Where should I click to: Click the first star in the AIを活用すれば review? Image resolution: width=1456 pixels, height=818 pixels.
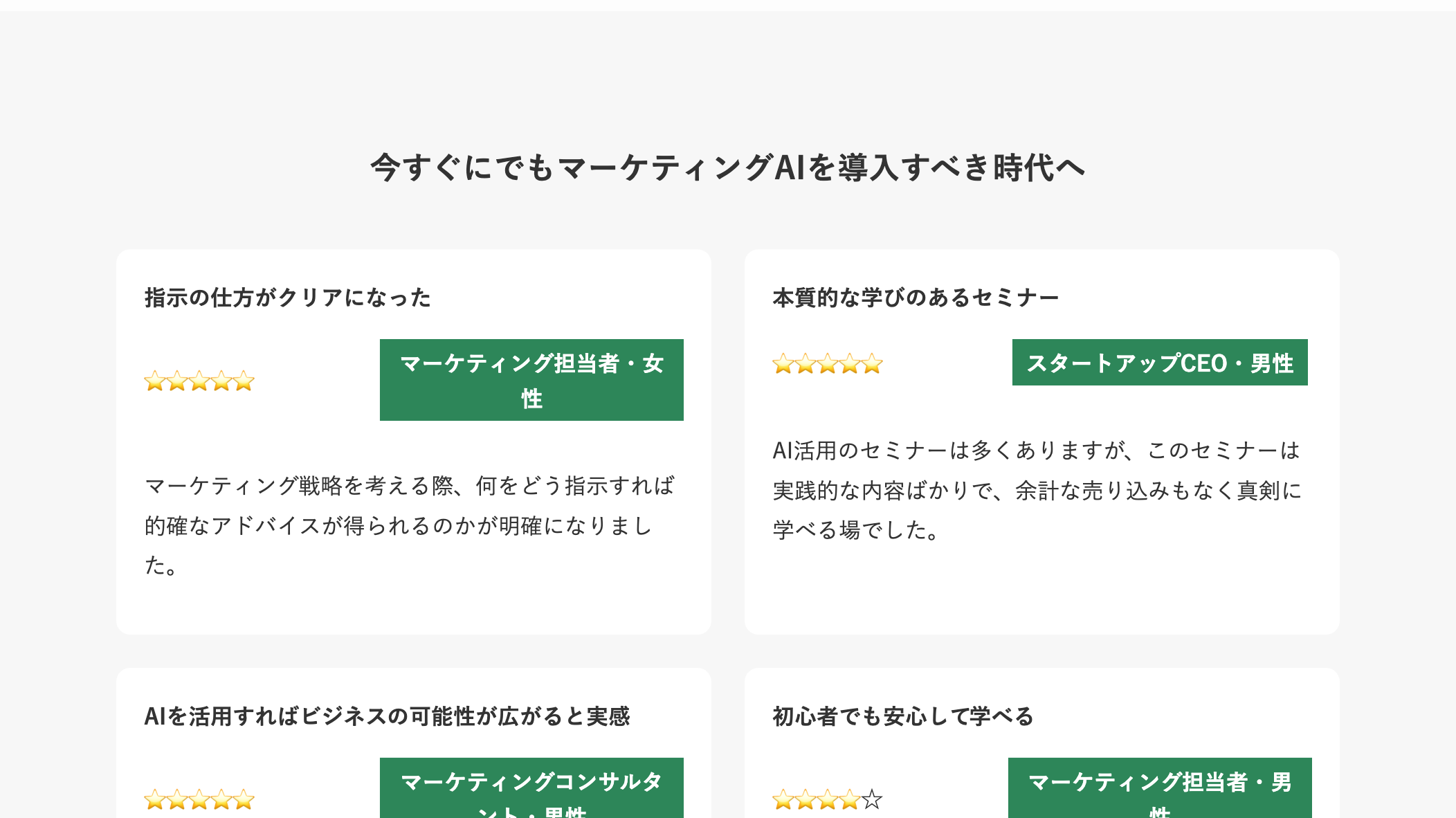point(155,800)
